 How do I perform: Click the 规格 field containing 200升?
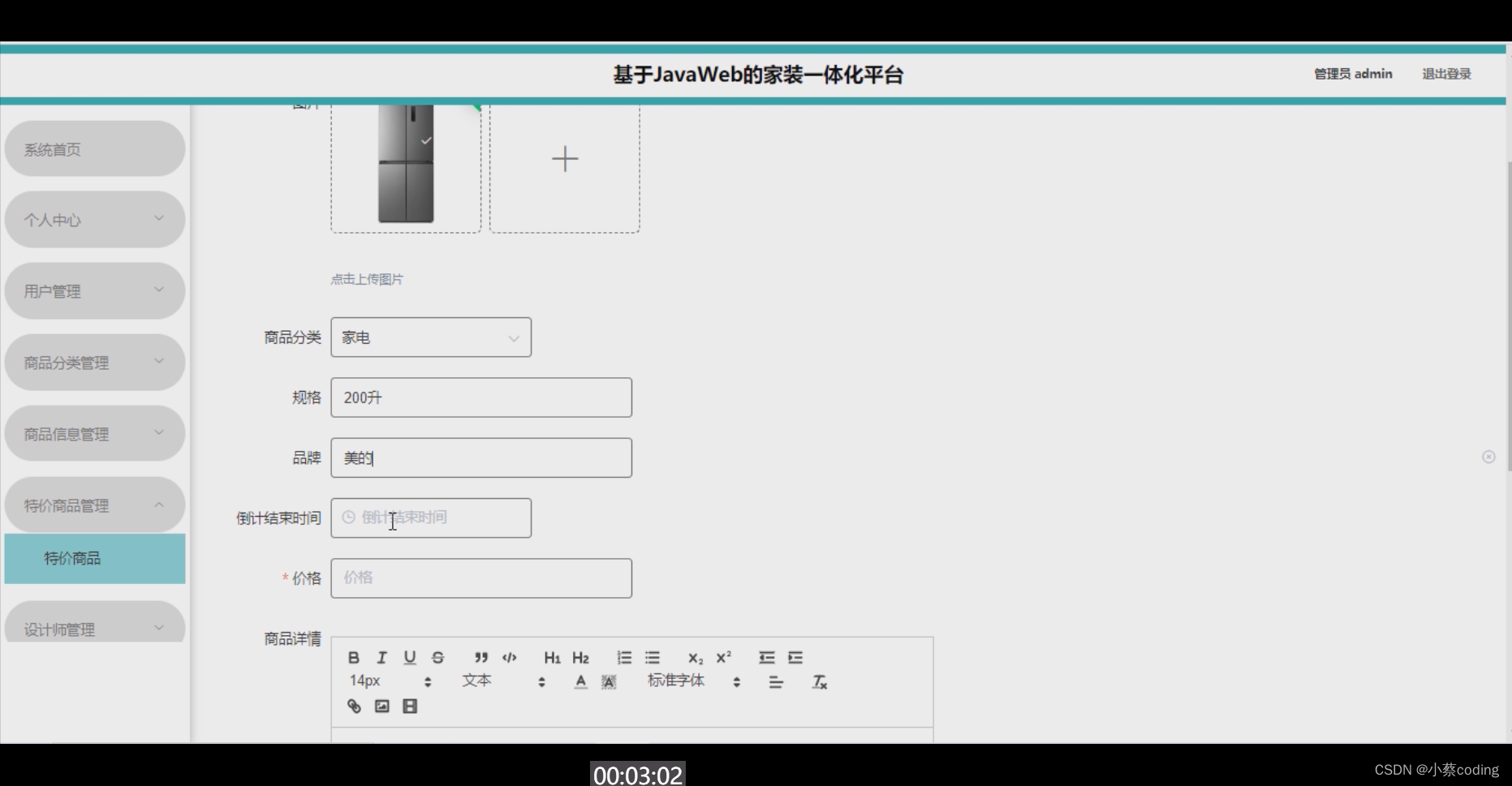[x=481, y=397]
